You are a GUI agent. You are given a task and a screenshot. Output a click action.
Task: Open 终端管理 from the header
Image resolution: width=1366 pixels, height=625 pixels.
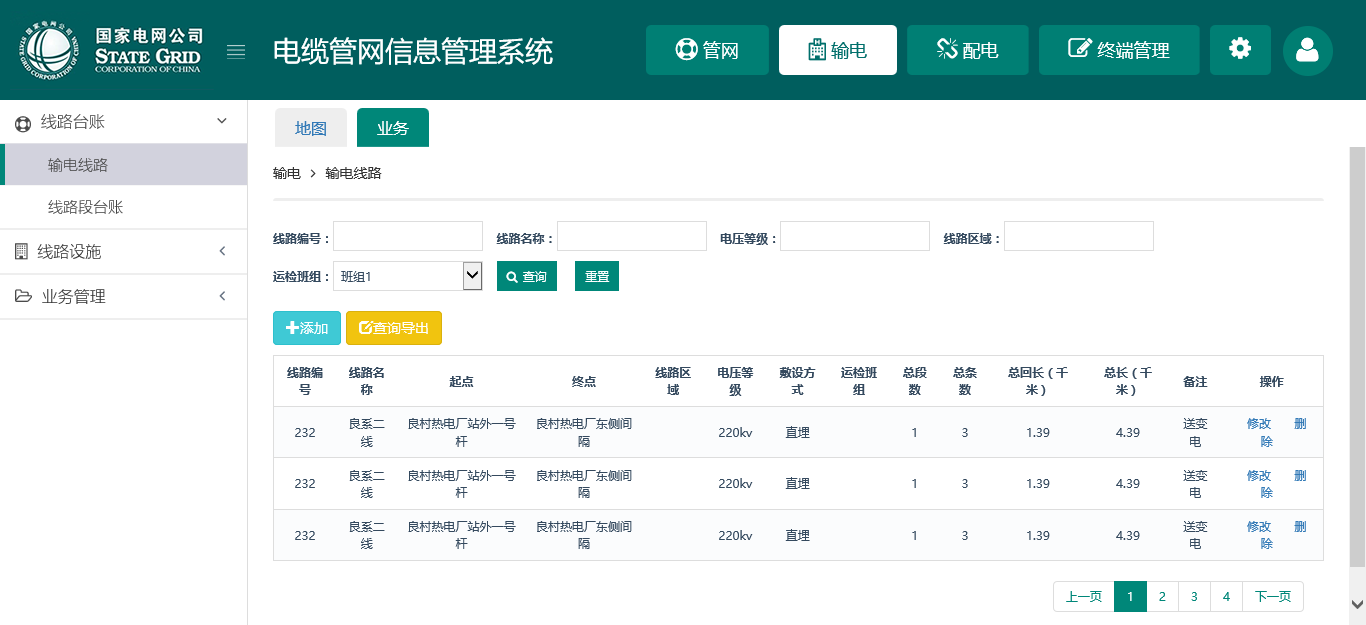tap(1118, 50)
